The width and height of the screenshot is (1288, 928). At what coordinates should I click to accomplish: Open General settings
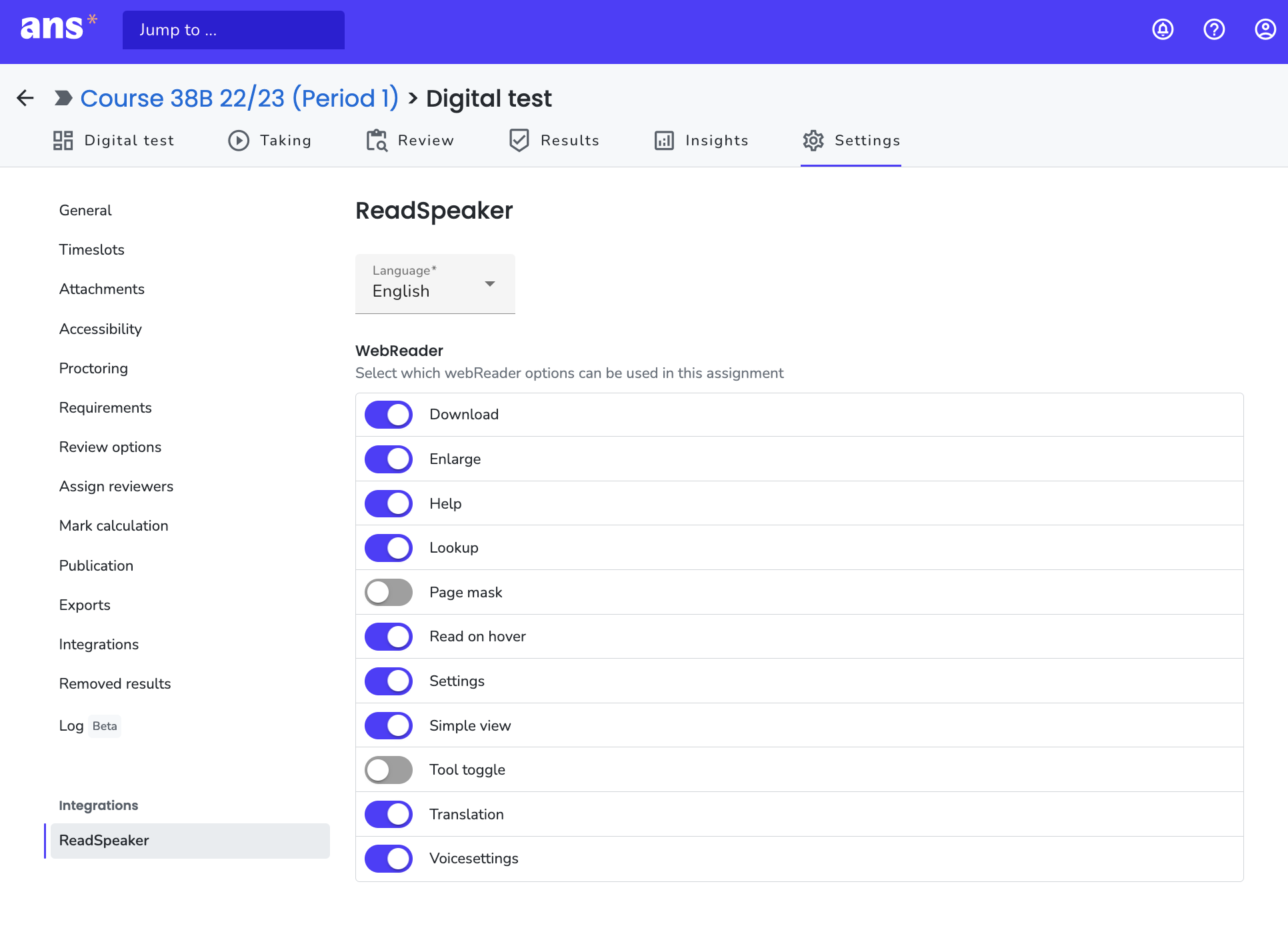[85, 211]
